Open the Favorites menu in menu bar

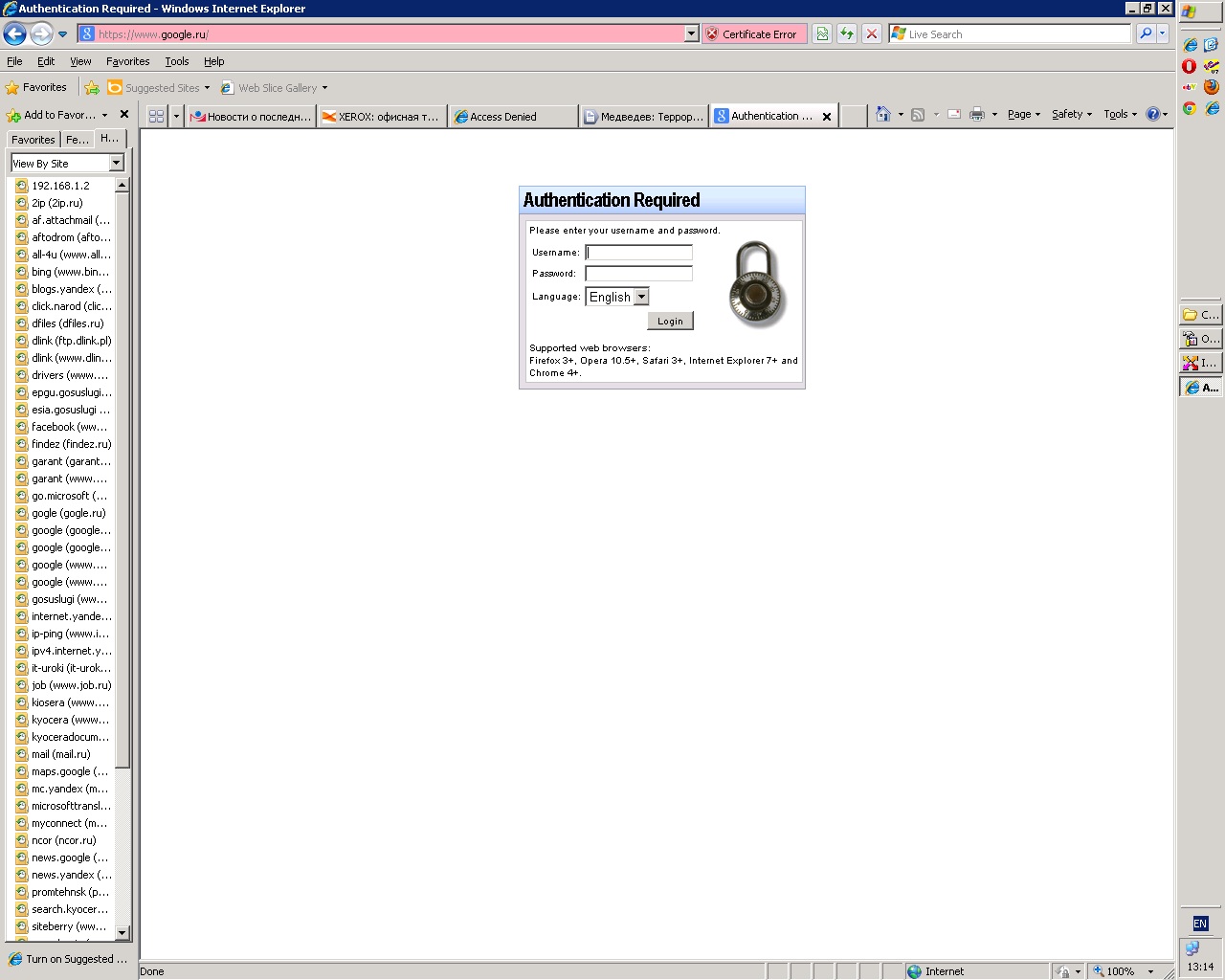tap(127, 61)
